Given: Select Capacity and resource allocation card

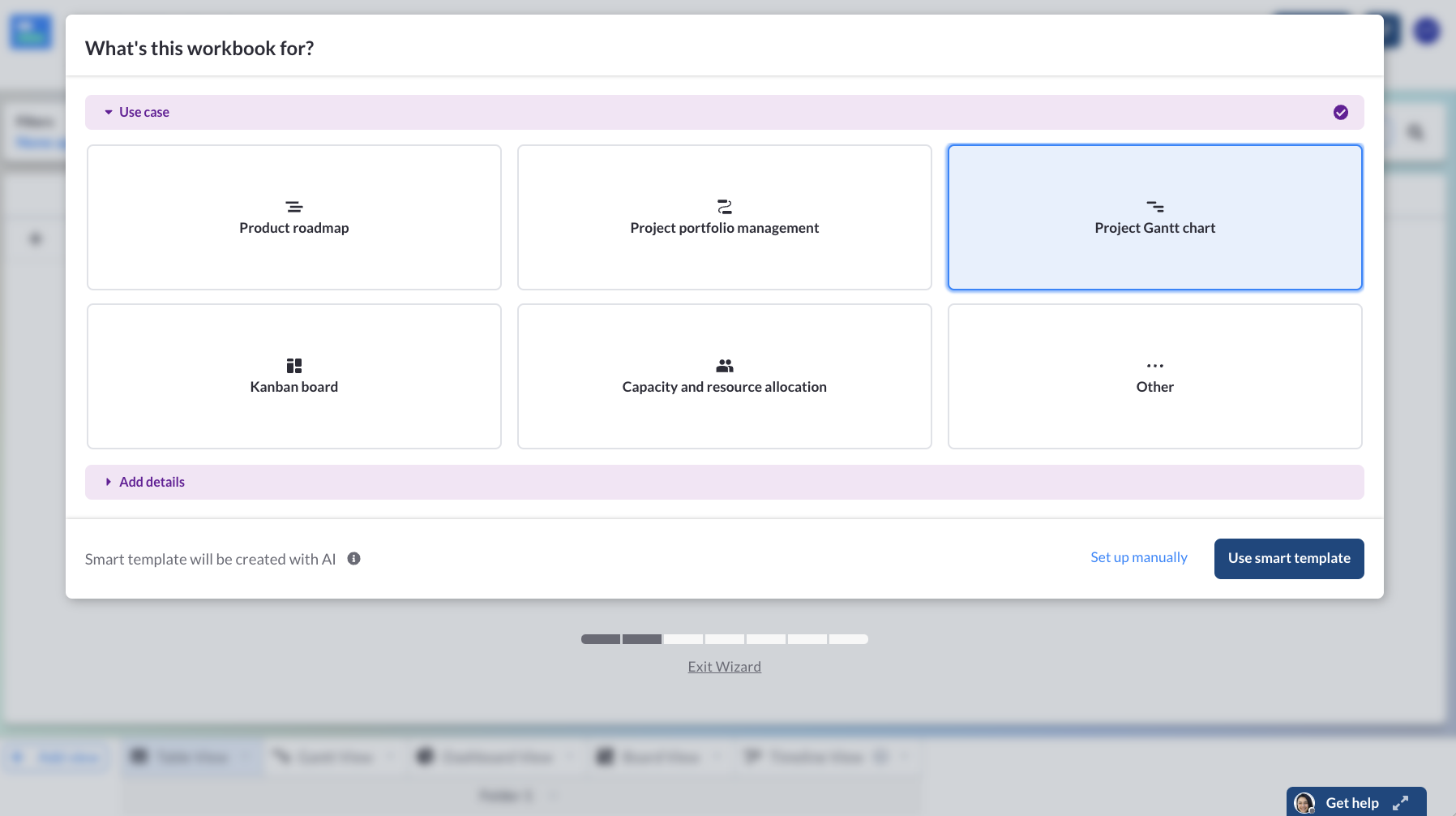Looking at the screenshot, I should (x=725, y=376).
